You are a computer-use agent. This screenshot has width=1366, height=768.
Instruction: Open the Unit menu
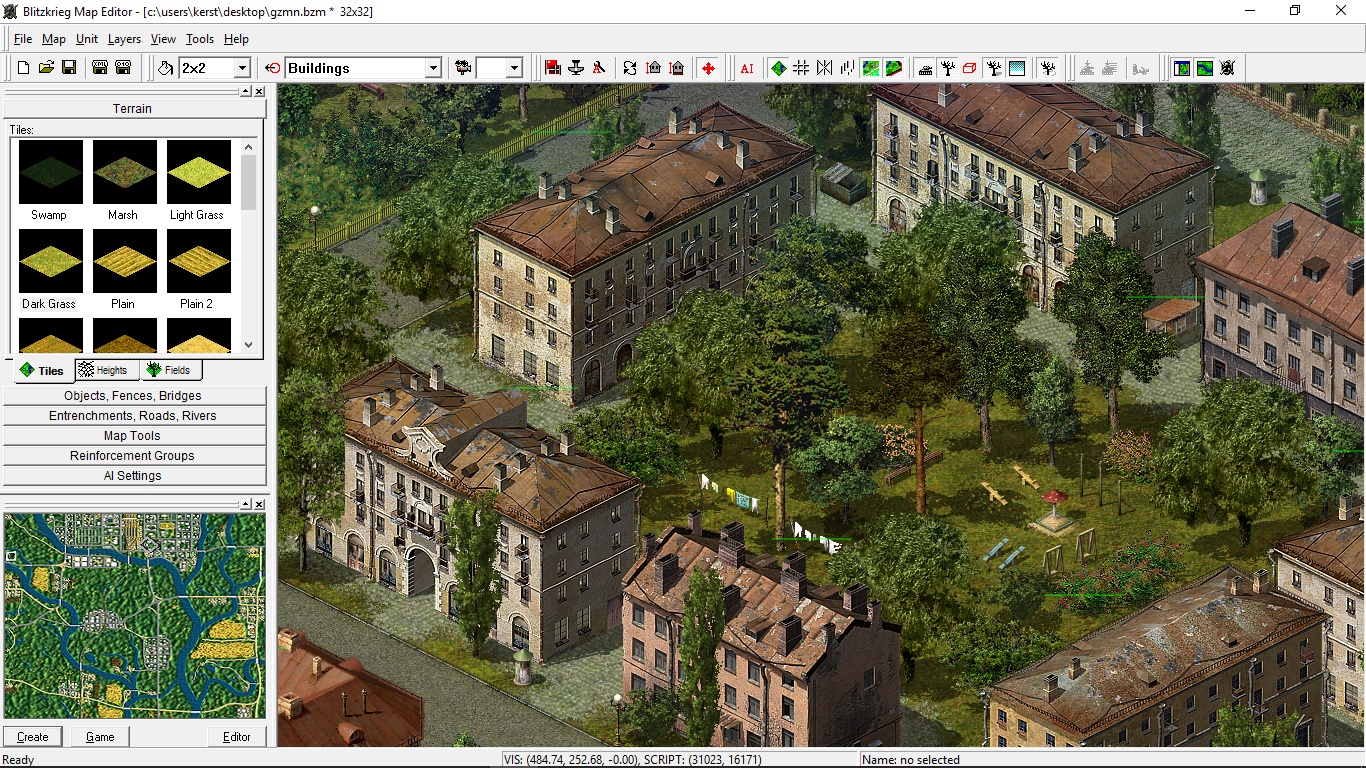coord(87,39)
